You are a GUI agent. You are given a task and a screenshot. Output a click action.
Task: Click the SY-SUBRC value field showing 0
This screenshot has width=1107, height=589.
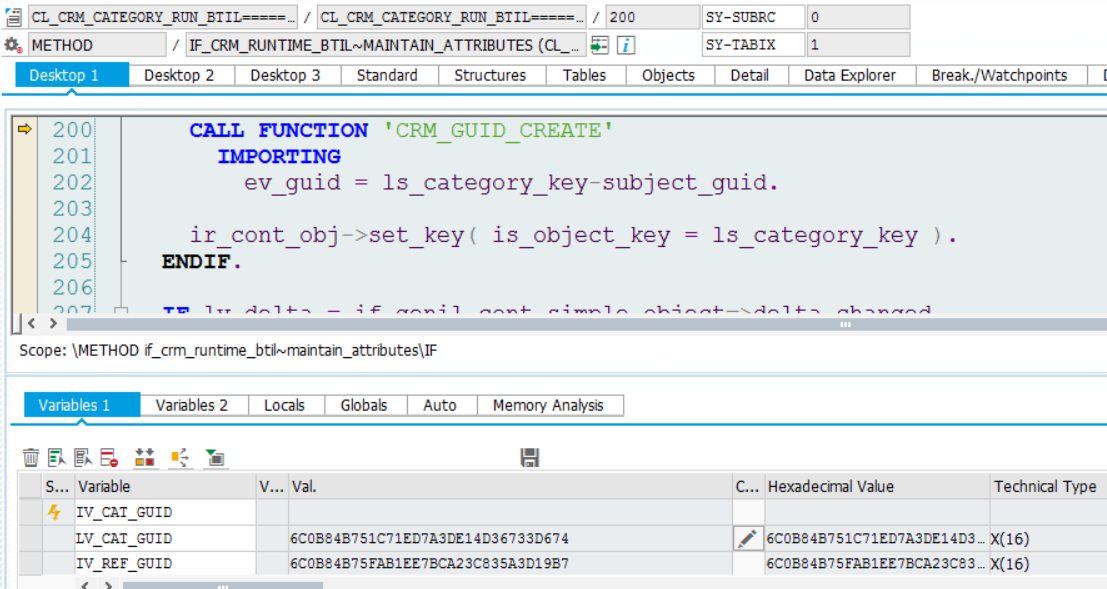pyautogui.click(x=858, y=17)
